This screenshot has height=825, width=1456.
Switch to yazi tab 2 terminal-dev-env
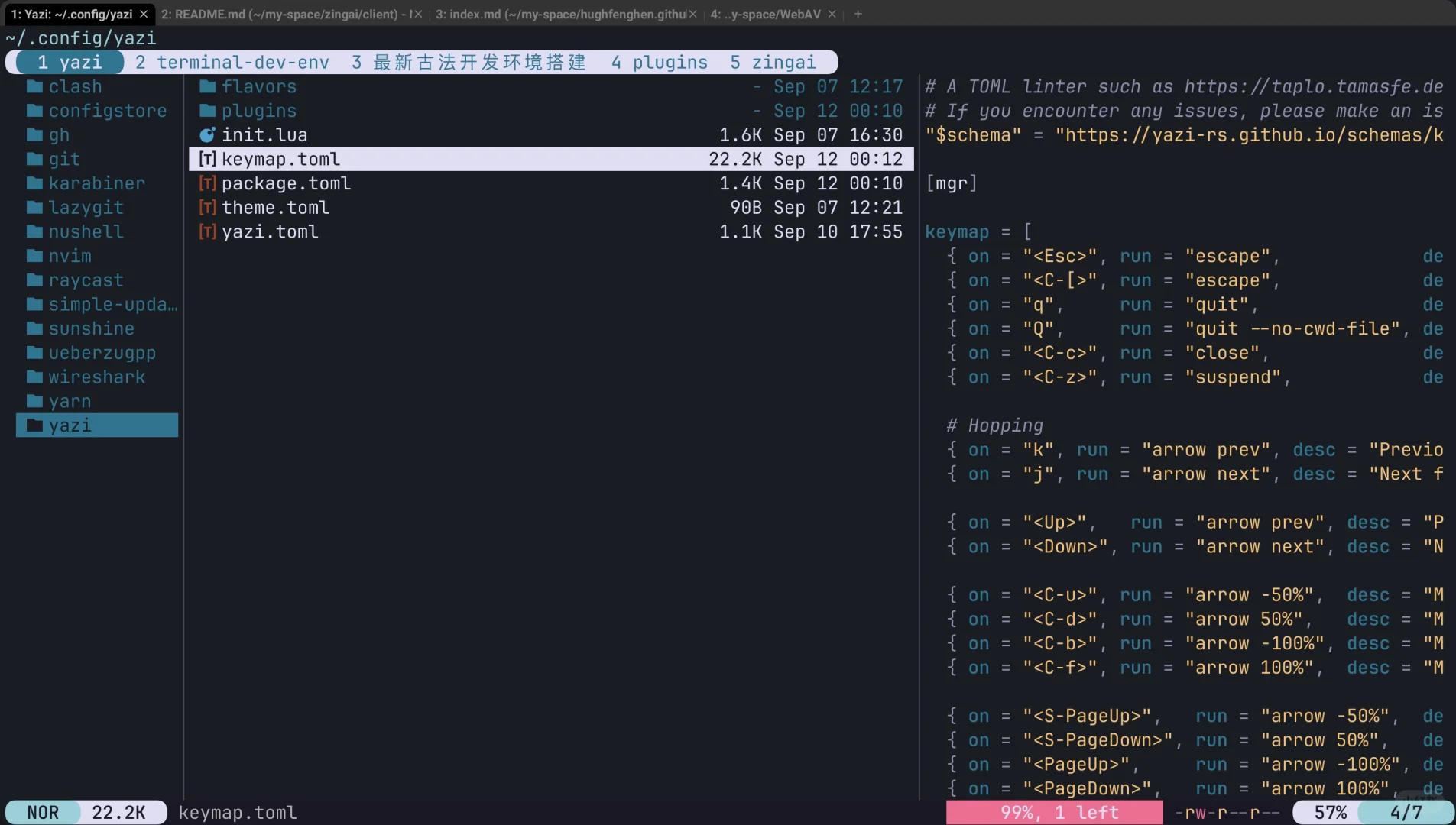point(232,62)
